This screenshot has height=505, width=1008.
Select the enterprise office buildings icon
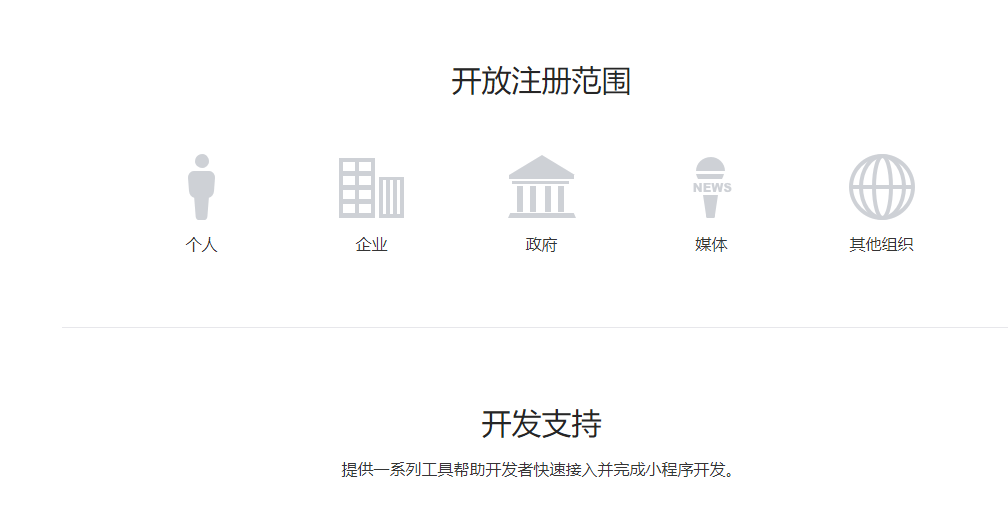coord(371,188)
